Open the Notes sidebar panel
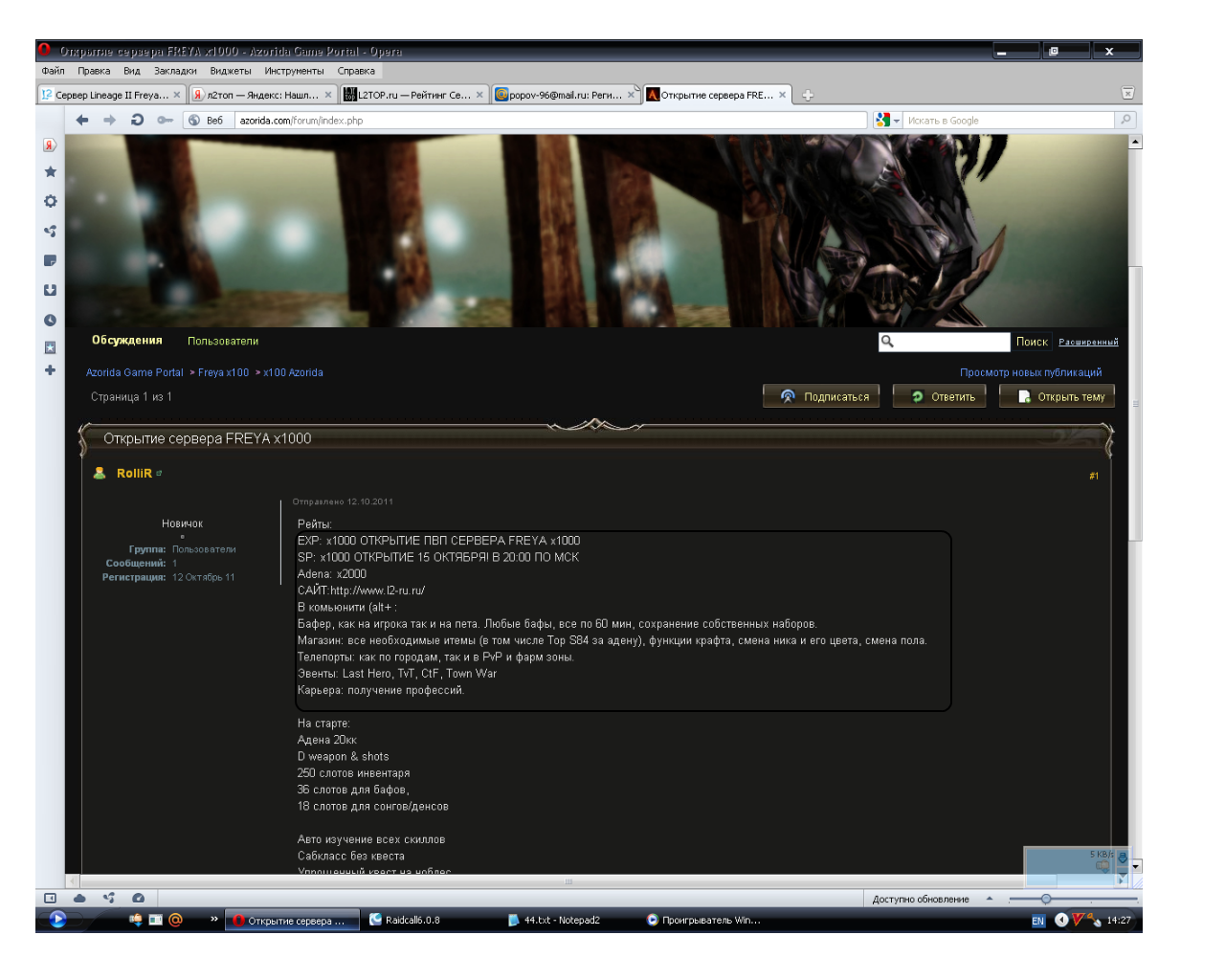This screenshot has height=980, width=1225. [x=50, y=260]
